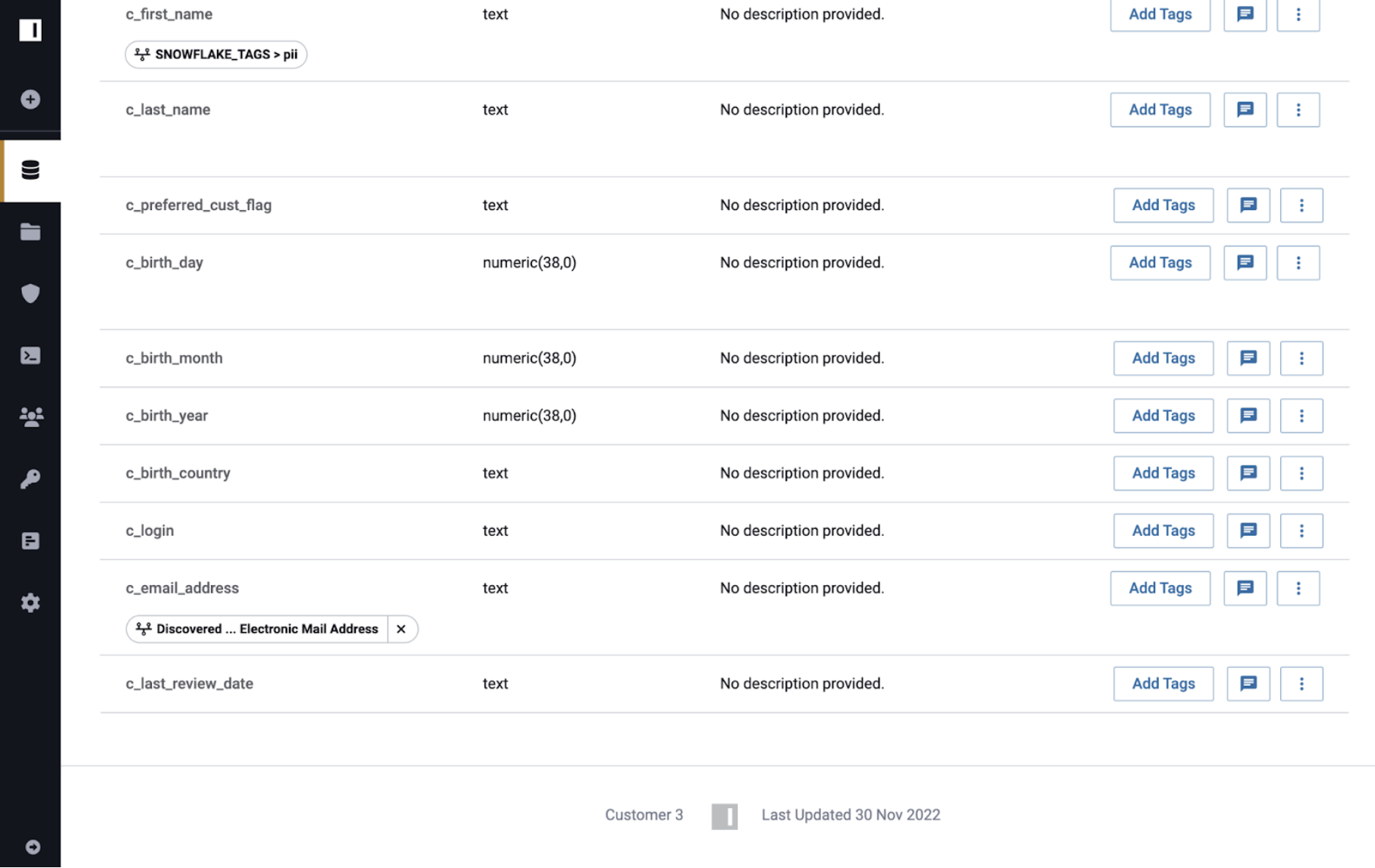Open the comment icon for c_birth_month
Viewport: 1375px width, 868px height.
pyautogui.click(x=1248, y=358)
